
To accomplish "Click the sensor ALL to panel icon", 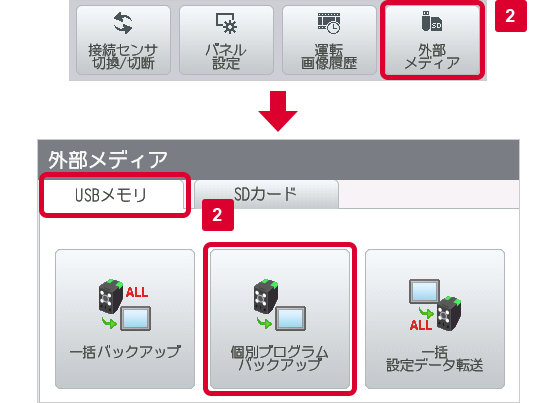I will pyautogui.click(x=123, y=305).
